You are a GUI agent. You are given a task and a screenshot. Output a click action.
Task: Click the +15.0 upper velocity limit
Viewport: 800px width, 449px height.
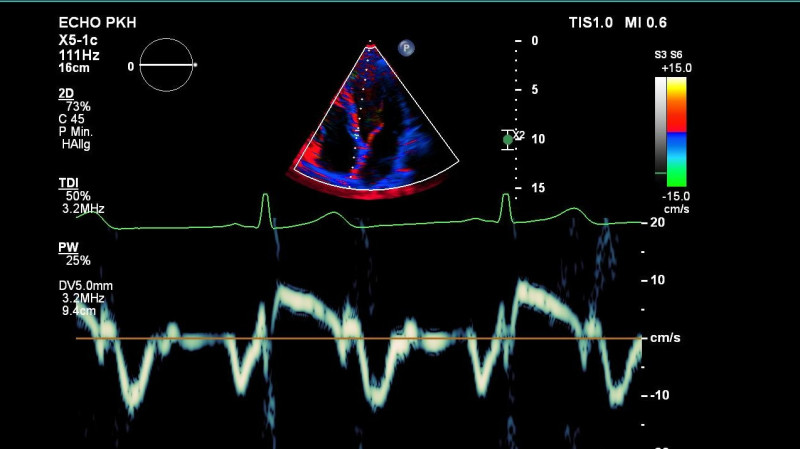tap(677, 68)
